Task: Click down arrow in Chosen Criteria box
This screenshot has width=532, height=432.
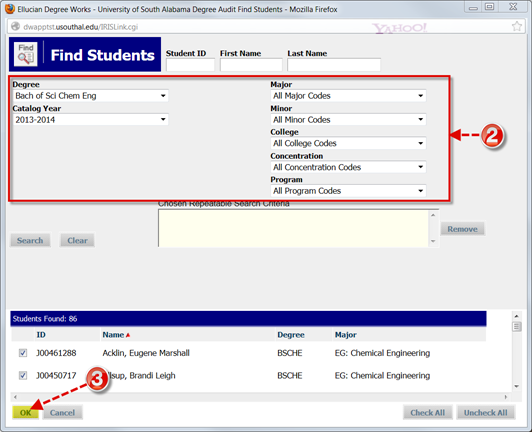Action: pos(433,241)
